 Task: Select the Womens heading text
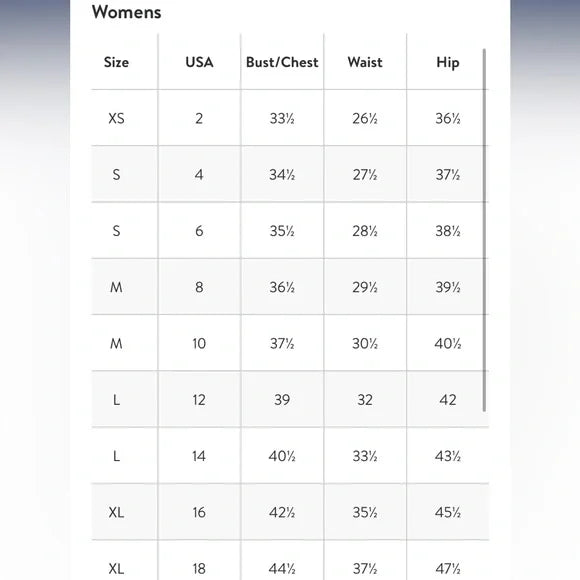tap(127, 12)
